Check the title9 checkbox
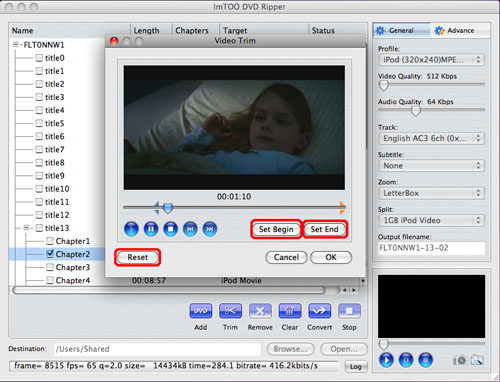Image resolution: width=500 pixels, height=382 pixels. coord(39,176)
